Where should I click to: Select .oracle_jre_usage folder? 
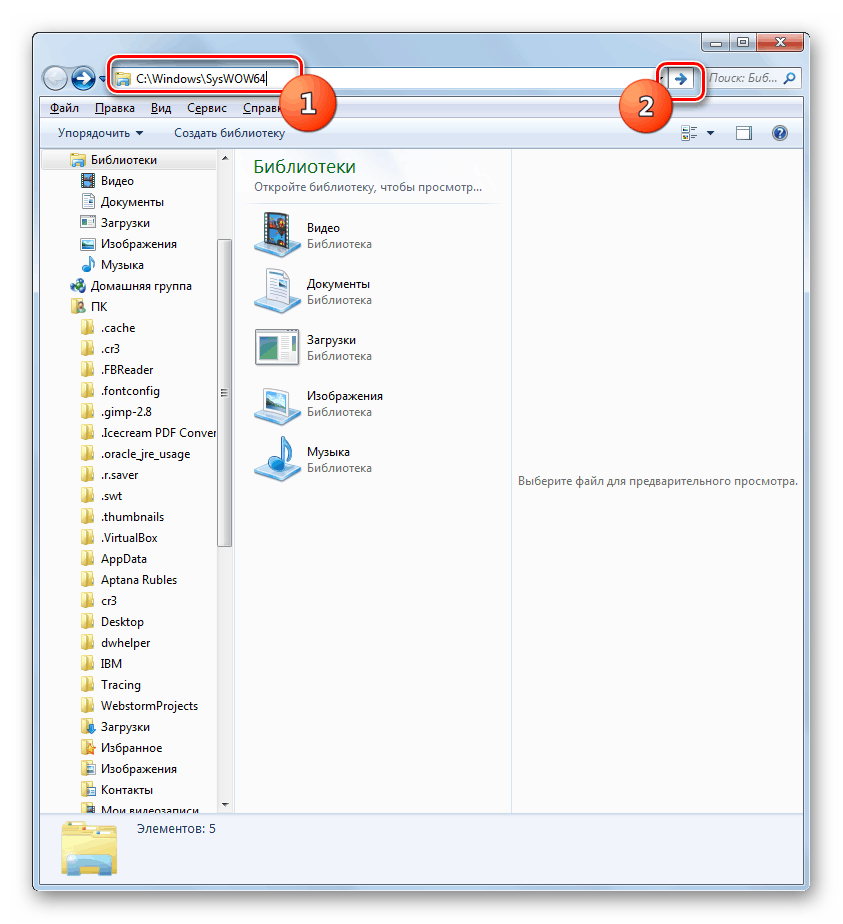point(146,454)
